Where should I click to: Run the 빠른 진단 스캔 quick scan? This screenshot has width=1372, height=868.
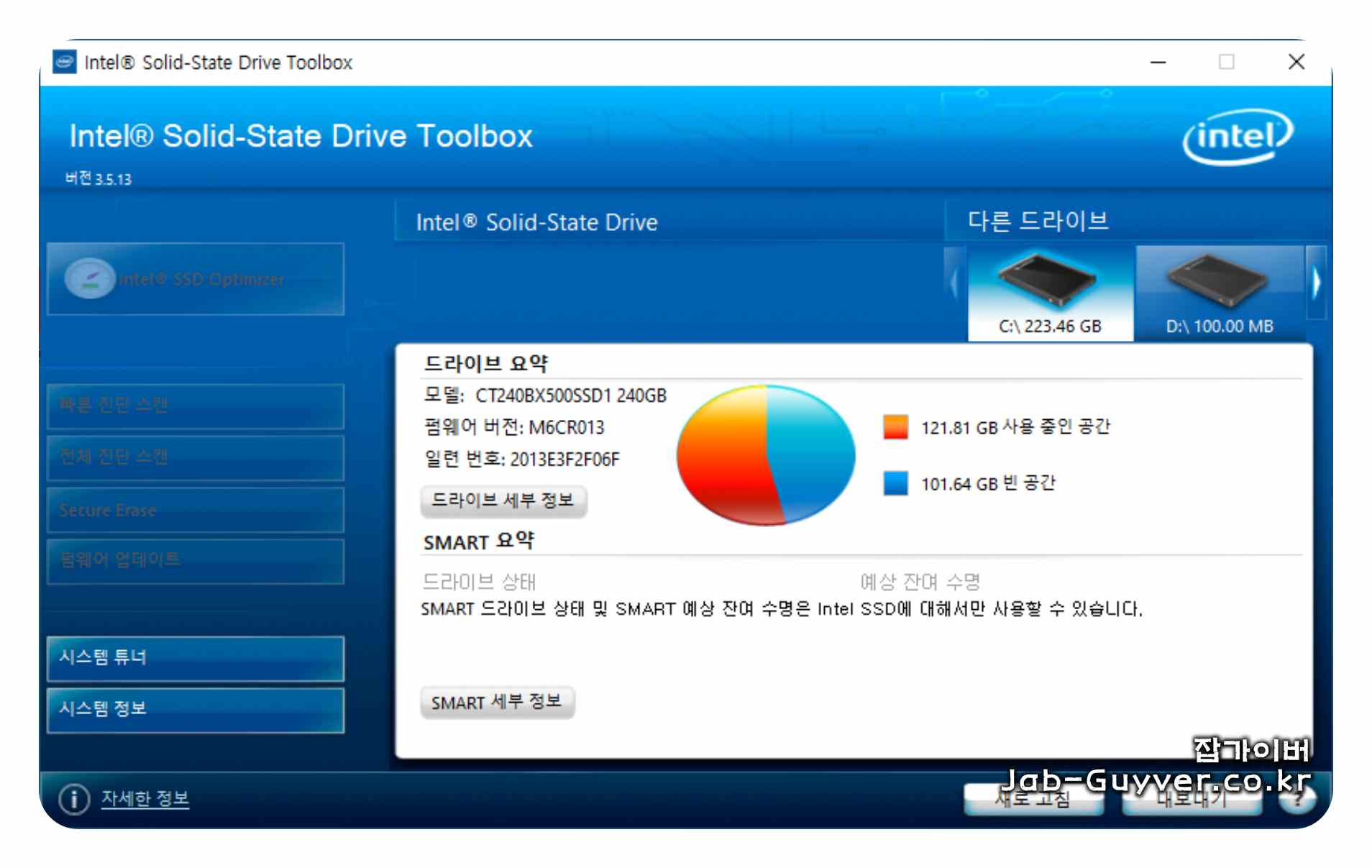pos(195,406)
